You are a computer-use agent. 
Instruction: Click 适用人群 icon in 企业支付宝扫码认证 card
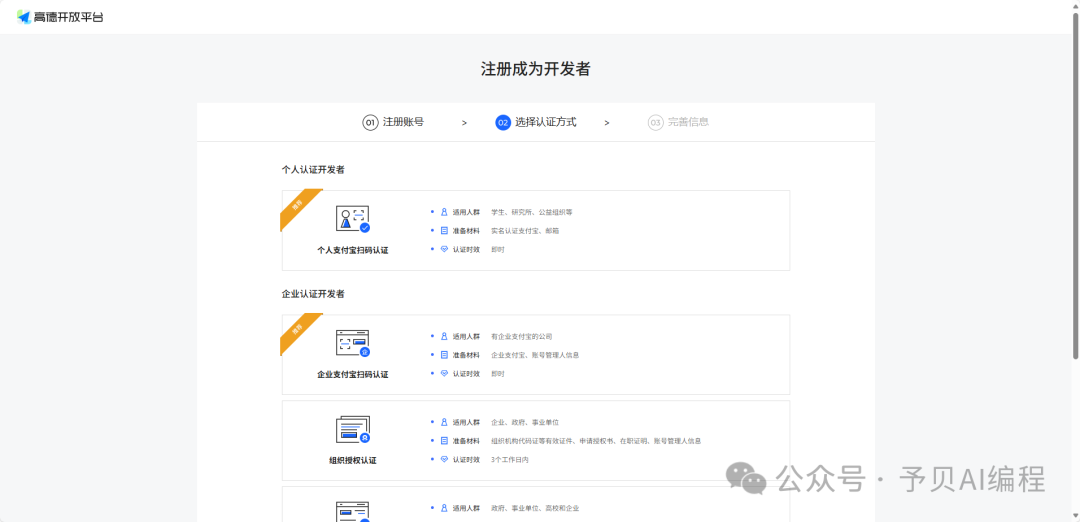[x=444, y=337]
